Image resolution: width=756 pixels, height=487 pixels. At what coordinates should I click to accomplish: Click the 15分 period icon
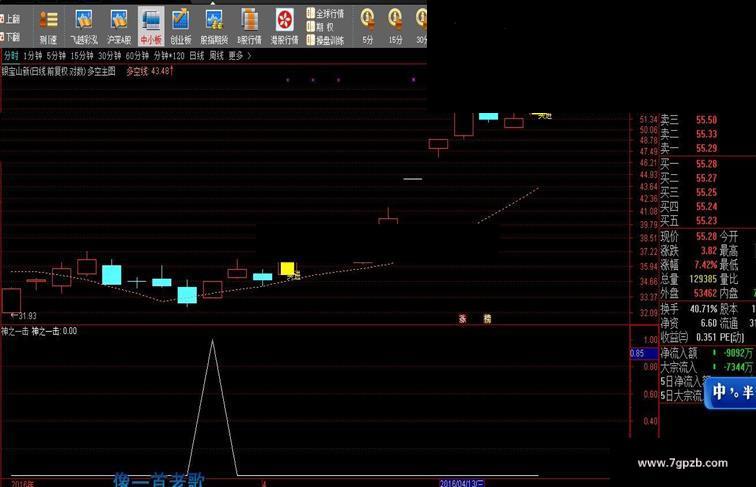tap(395, 26)
